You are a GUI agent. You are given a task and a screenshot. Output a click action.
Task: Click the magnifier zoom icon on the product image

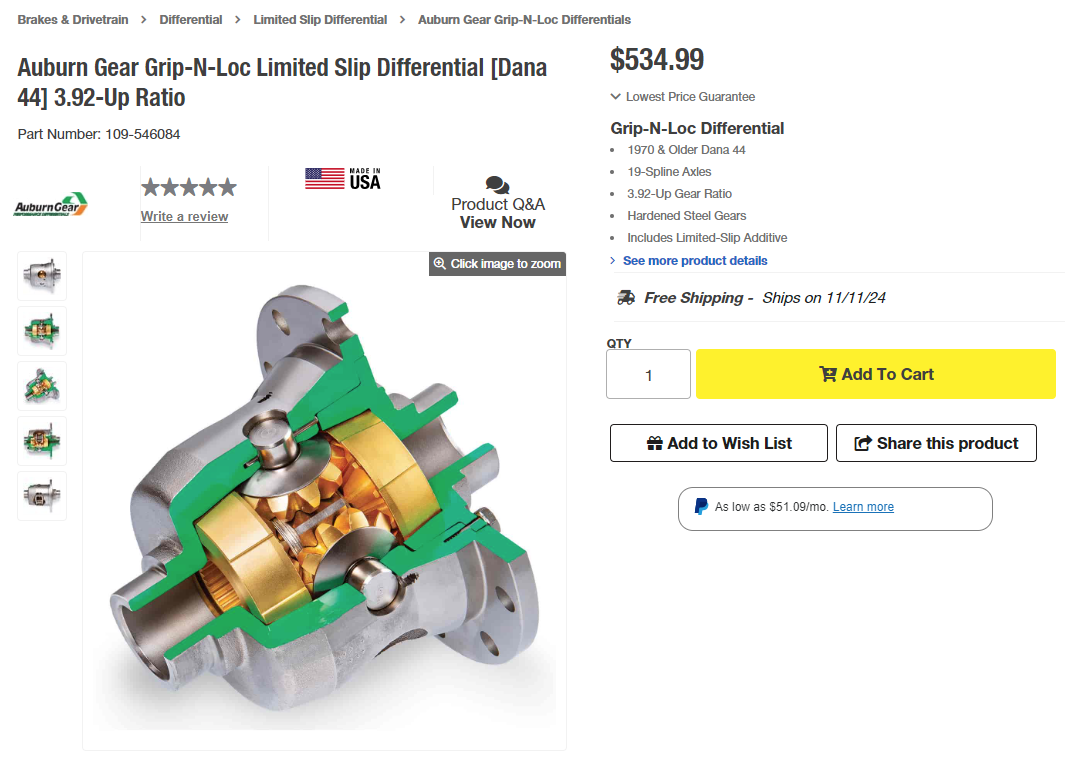440,264
